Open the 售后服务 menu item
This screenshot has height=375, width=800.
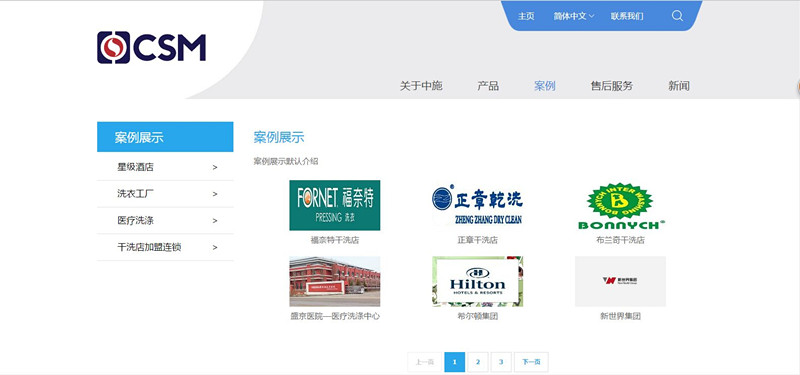tap(612, 86)
